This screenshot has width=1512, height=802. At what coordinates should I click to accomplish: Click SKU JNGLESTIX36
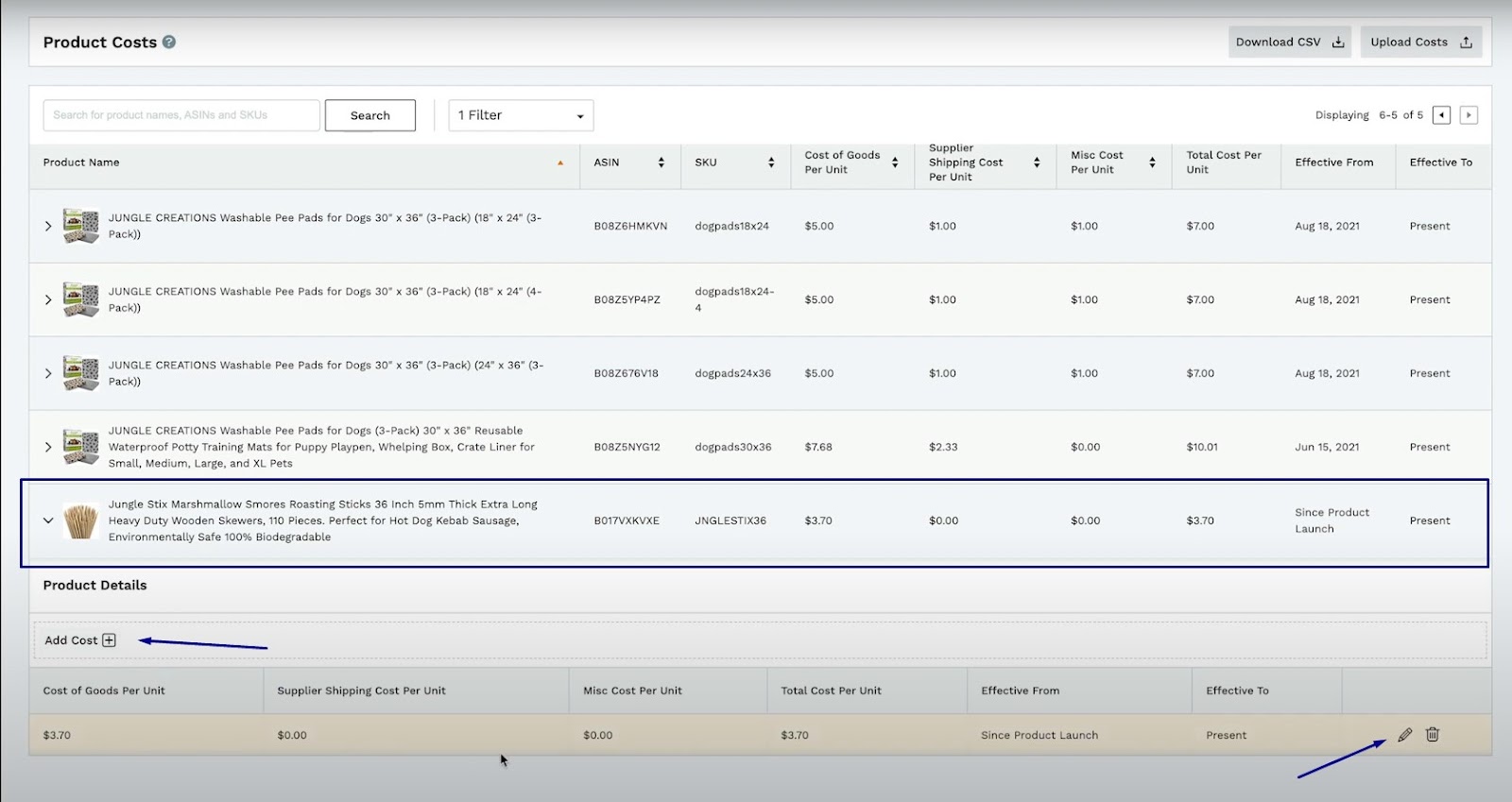[730, 520]
